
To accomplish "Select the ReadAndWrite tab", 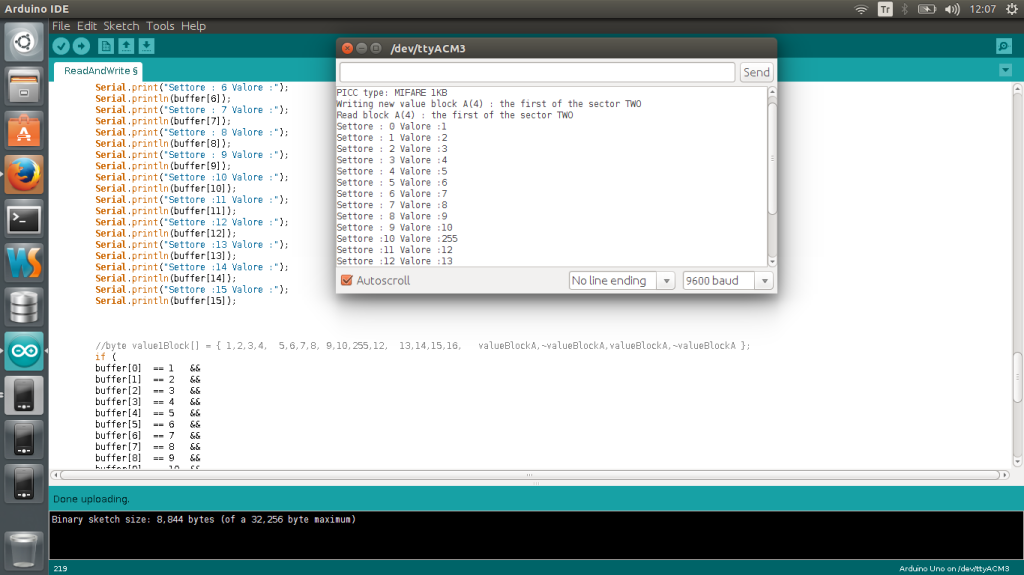I will tap(100, 71).
